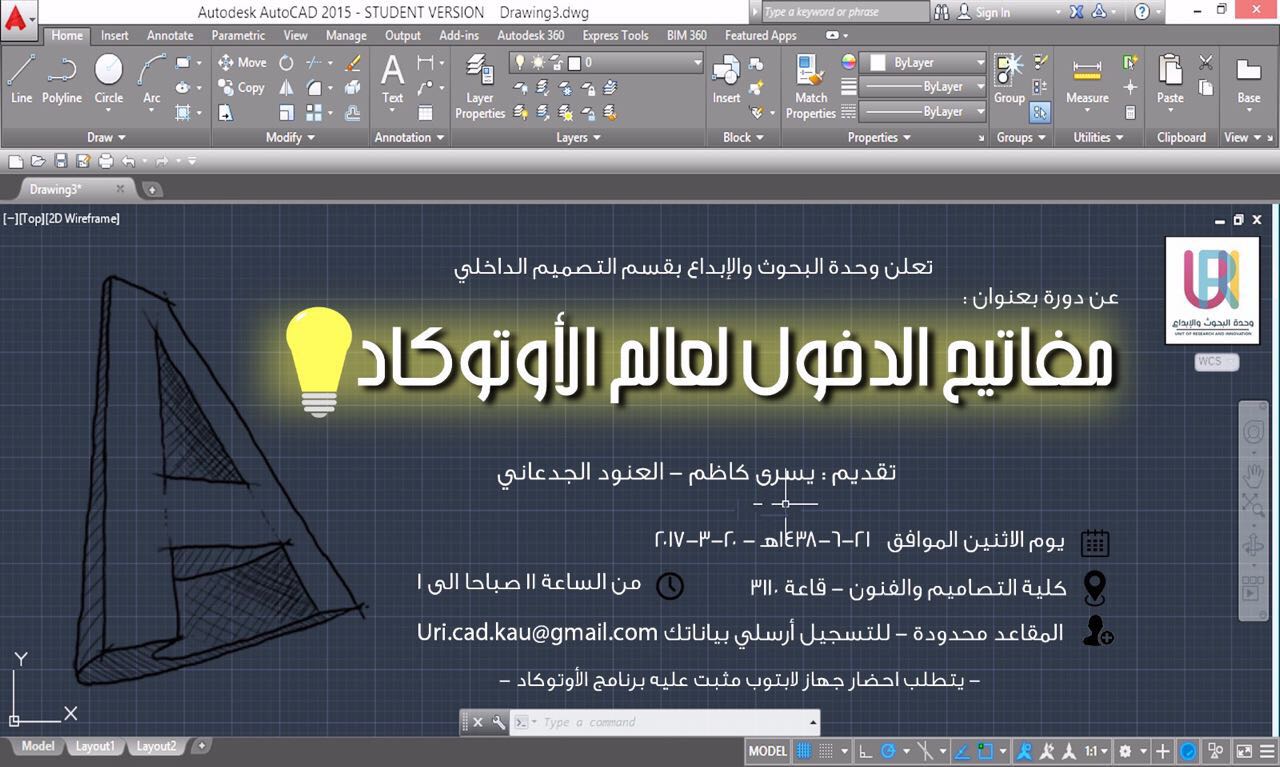Expand the Properties panel dropdown

pos(879,137)
